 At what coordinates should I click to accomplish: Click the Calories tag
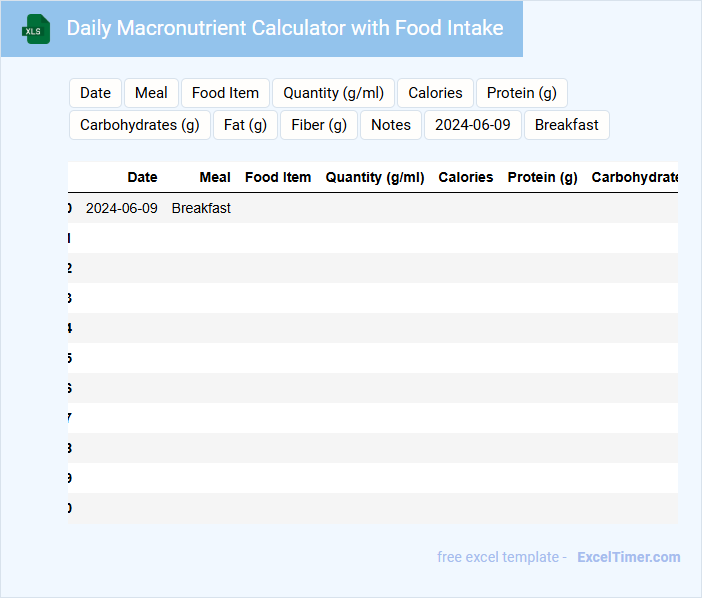point(435,93)
